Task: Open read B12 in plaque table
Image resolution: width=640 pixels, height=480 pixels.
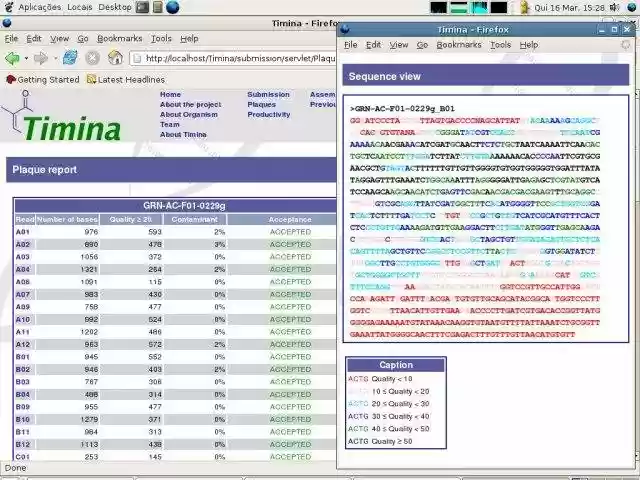Action: [22, 444]
